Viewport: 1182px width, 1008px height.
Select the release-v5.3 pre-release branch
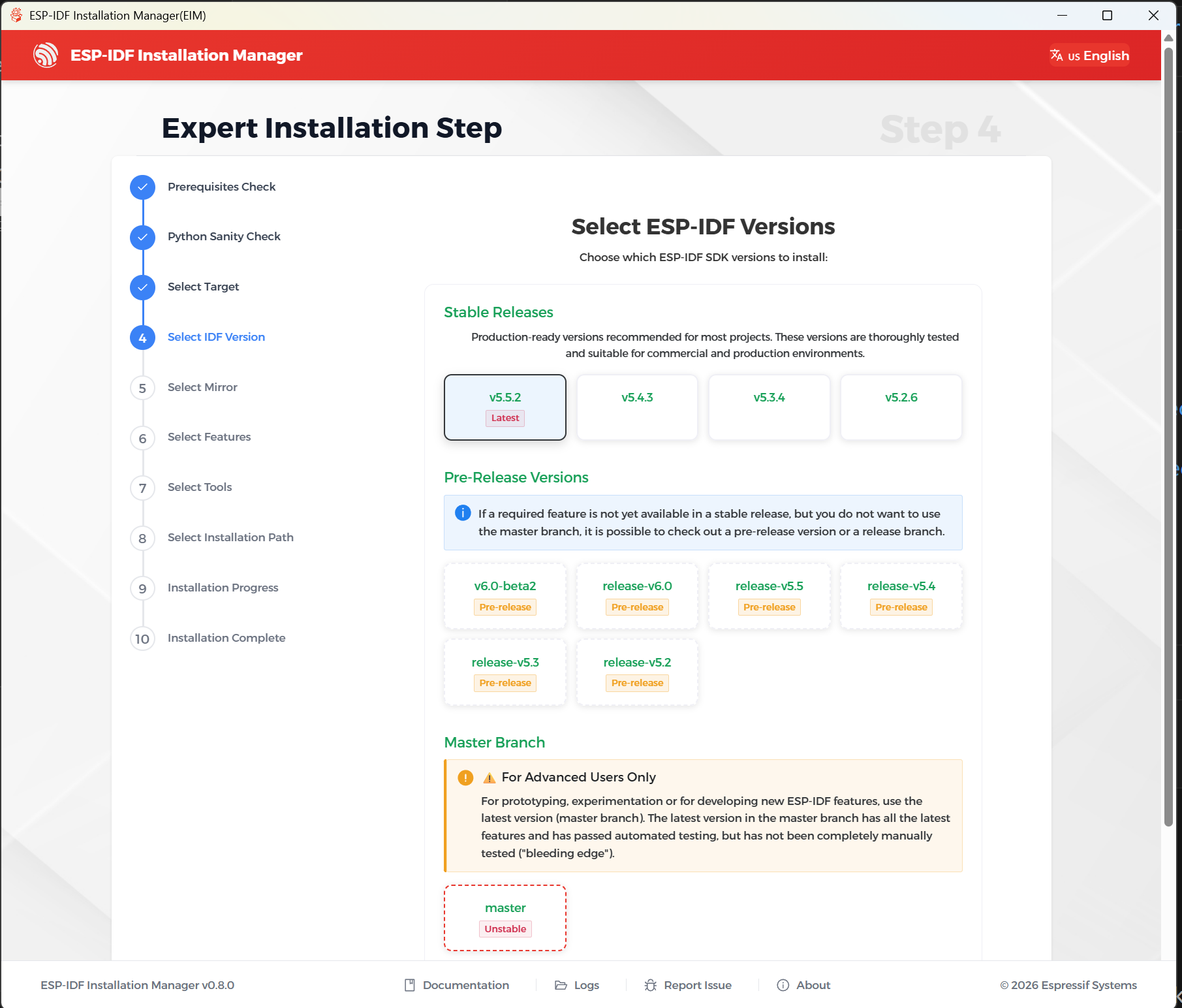click(505, 672)
